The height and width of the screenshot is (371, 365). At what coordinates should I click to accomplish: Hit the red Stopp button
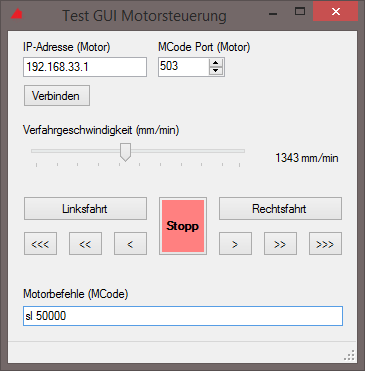[x=183, y=226]
